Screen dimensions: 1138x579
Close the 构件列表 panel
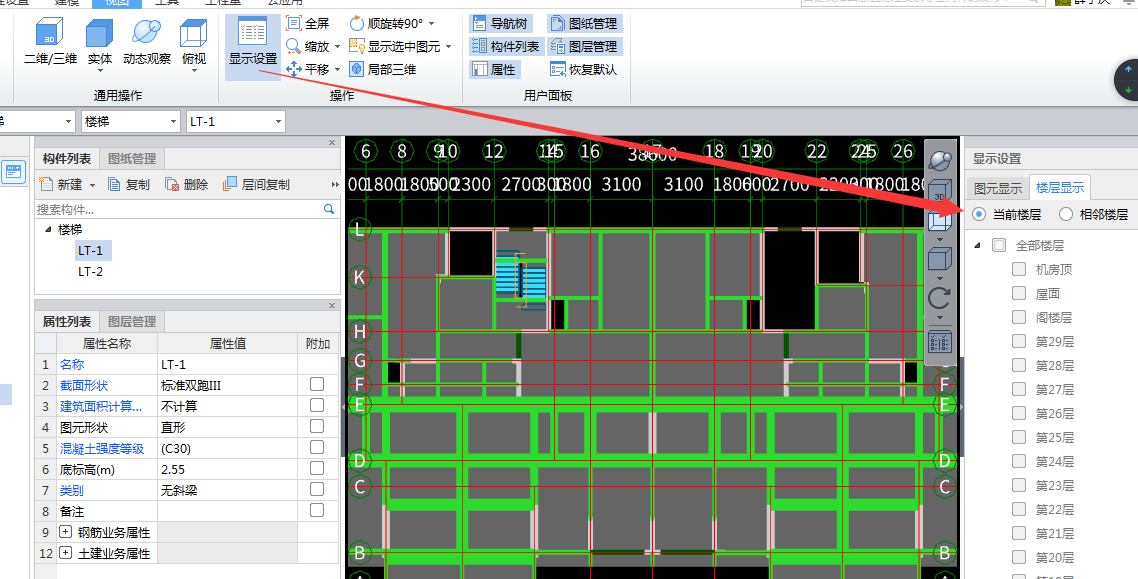pyautogui.click(x=332, y=142)
